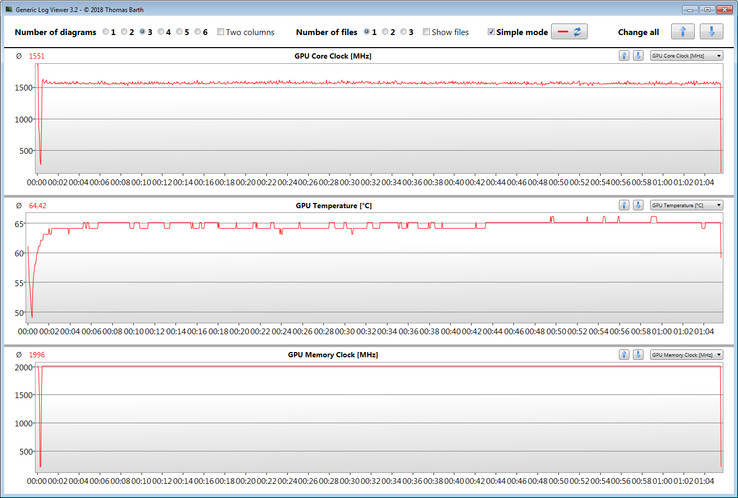Select 1 file radio button
The height and width of the screenshot is (498, 738).
click(367, 32)
